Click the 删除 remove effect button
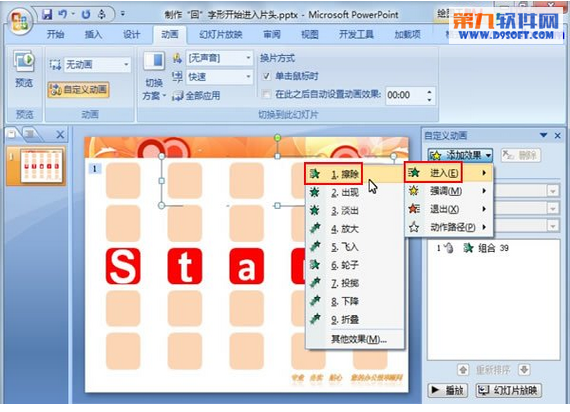Screen dimensions: 570x412 point(521,155)
